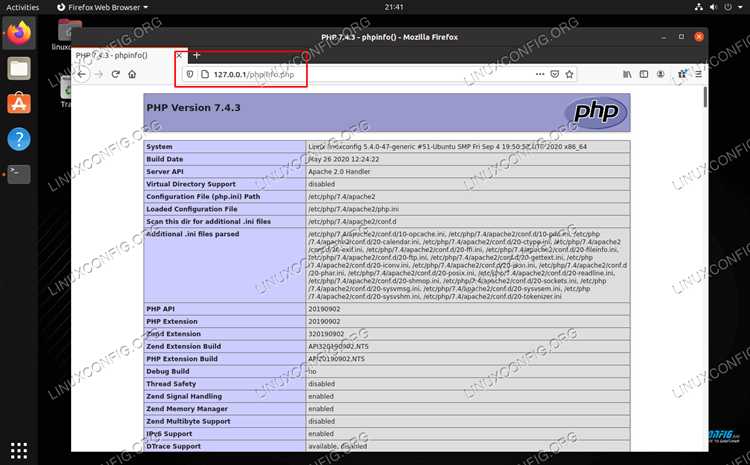Maximize the Firefox window
The image size is (750, 465).
coord(681,37)
